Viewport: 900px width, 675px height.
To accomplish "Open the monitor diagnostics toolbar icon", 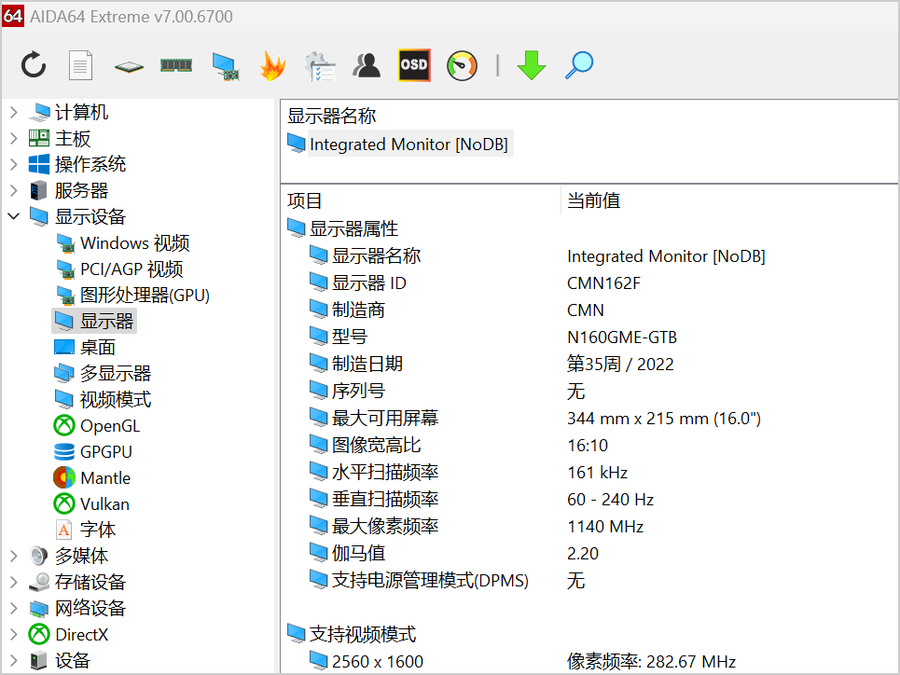I will point(226,66).
